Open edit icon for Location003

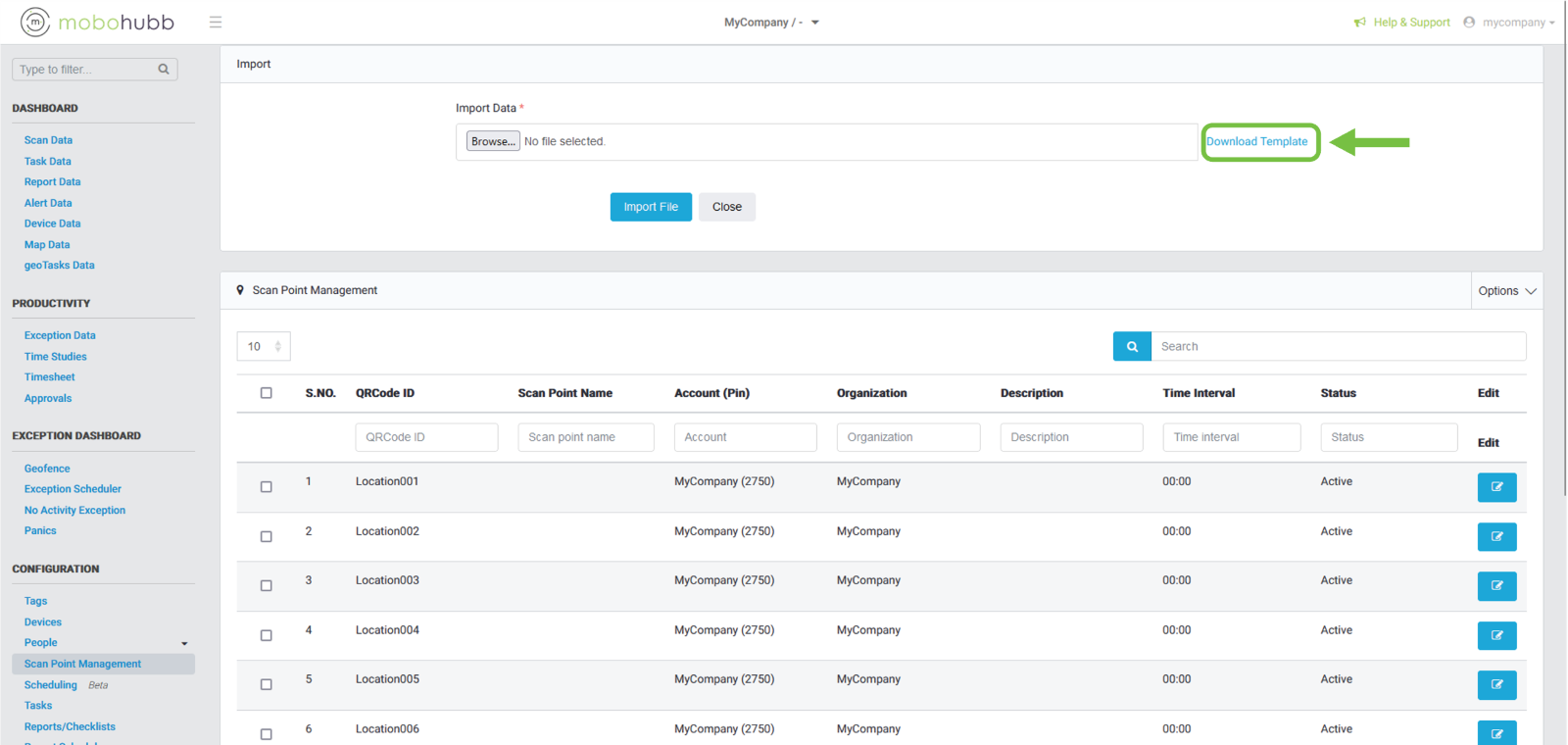1496,586
